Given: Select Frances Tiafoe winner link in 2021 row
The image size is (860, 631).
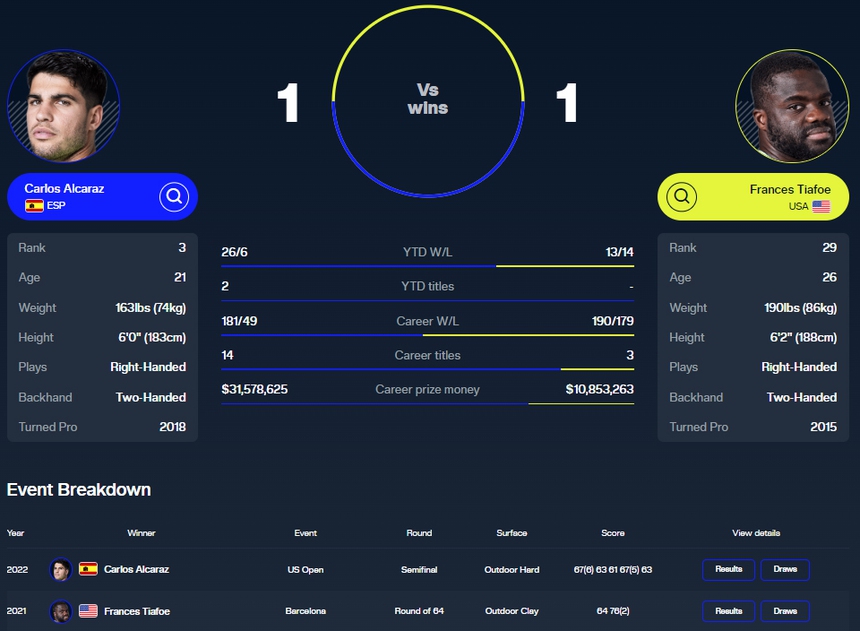Looking at the screenshot, I should click(137, 611).
